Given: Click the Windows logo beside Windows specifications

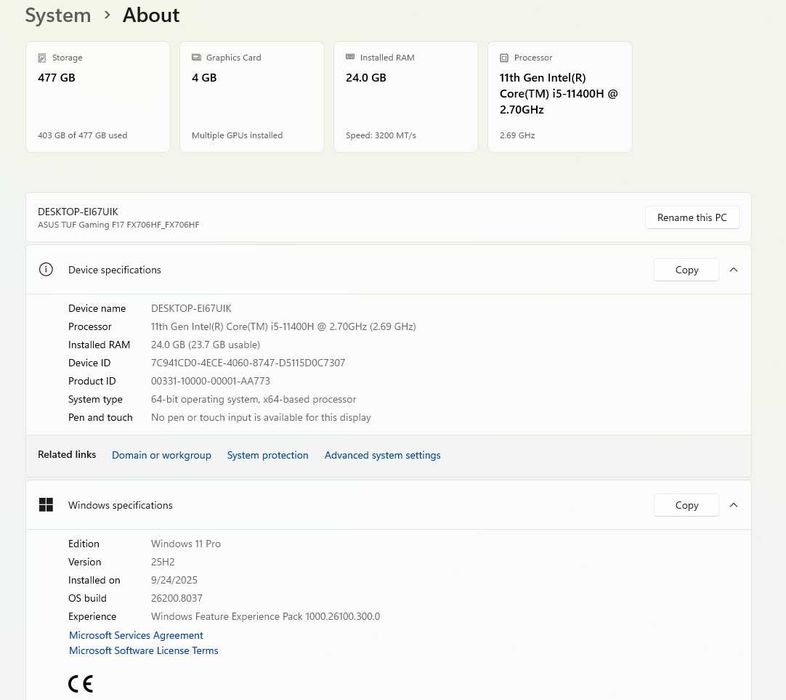Looking at the screenshot, I should click(46, 505).
